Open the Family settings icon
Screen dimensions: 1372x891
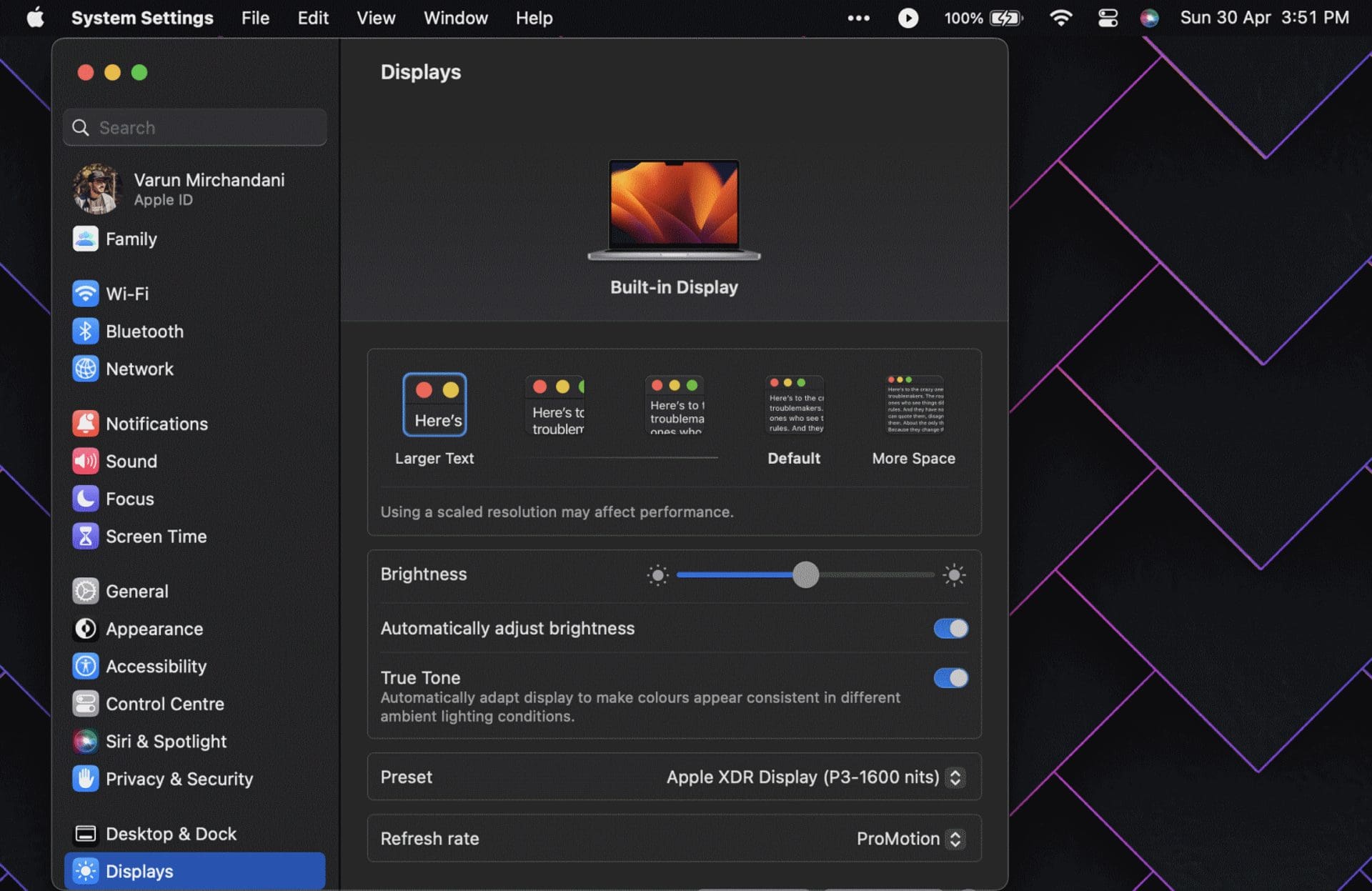pos(85,239)
